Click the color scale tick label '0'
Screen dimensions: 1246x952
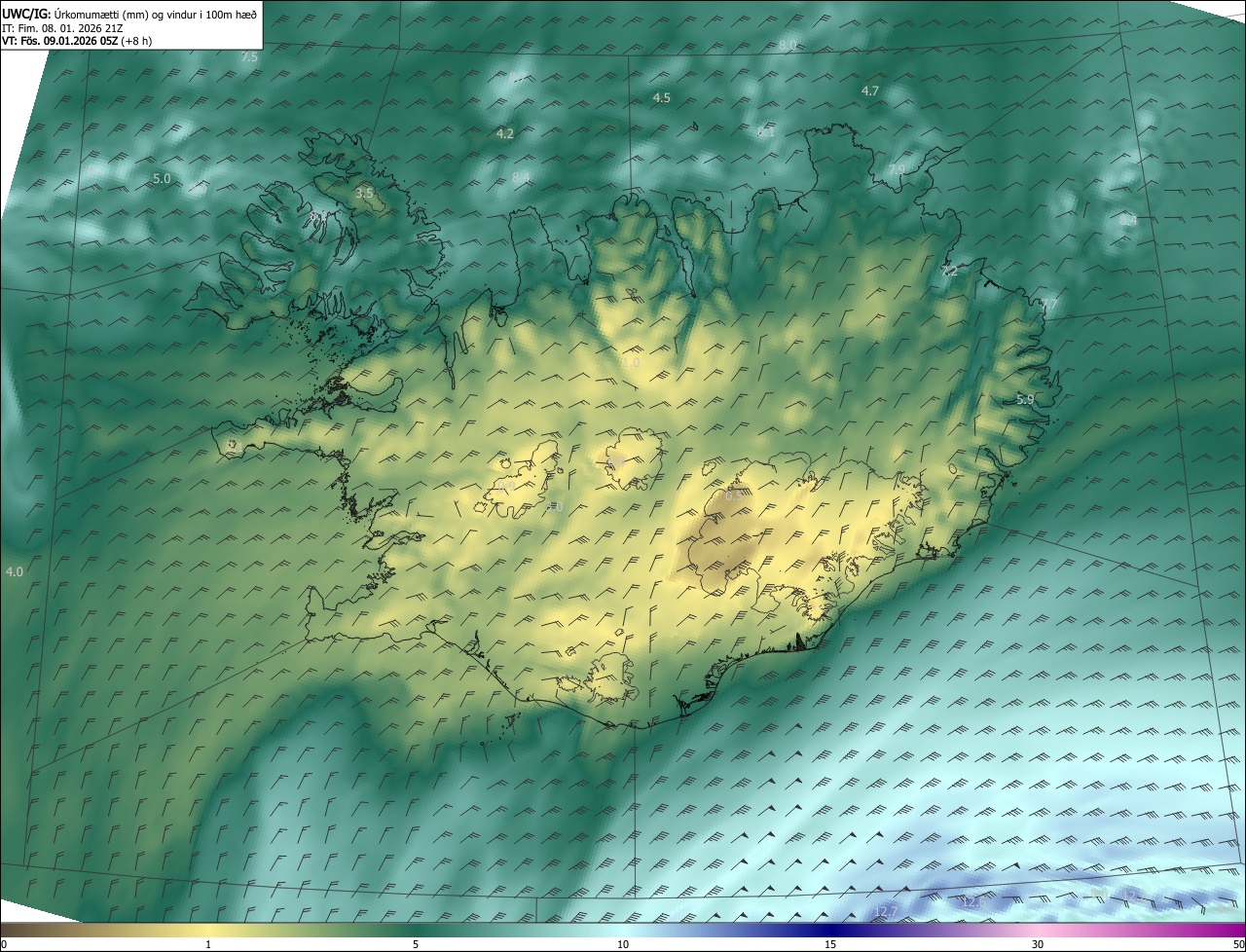tap(4, 944)
